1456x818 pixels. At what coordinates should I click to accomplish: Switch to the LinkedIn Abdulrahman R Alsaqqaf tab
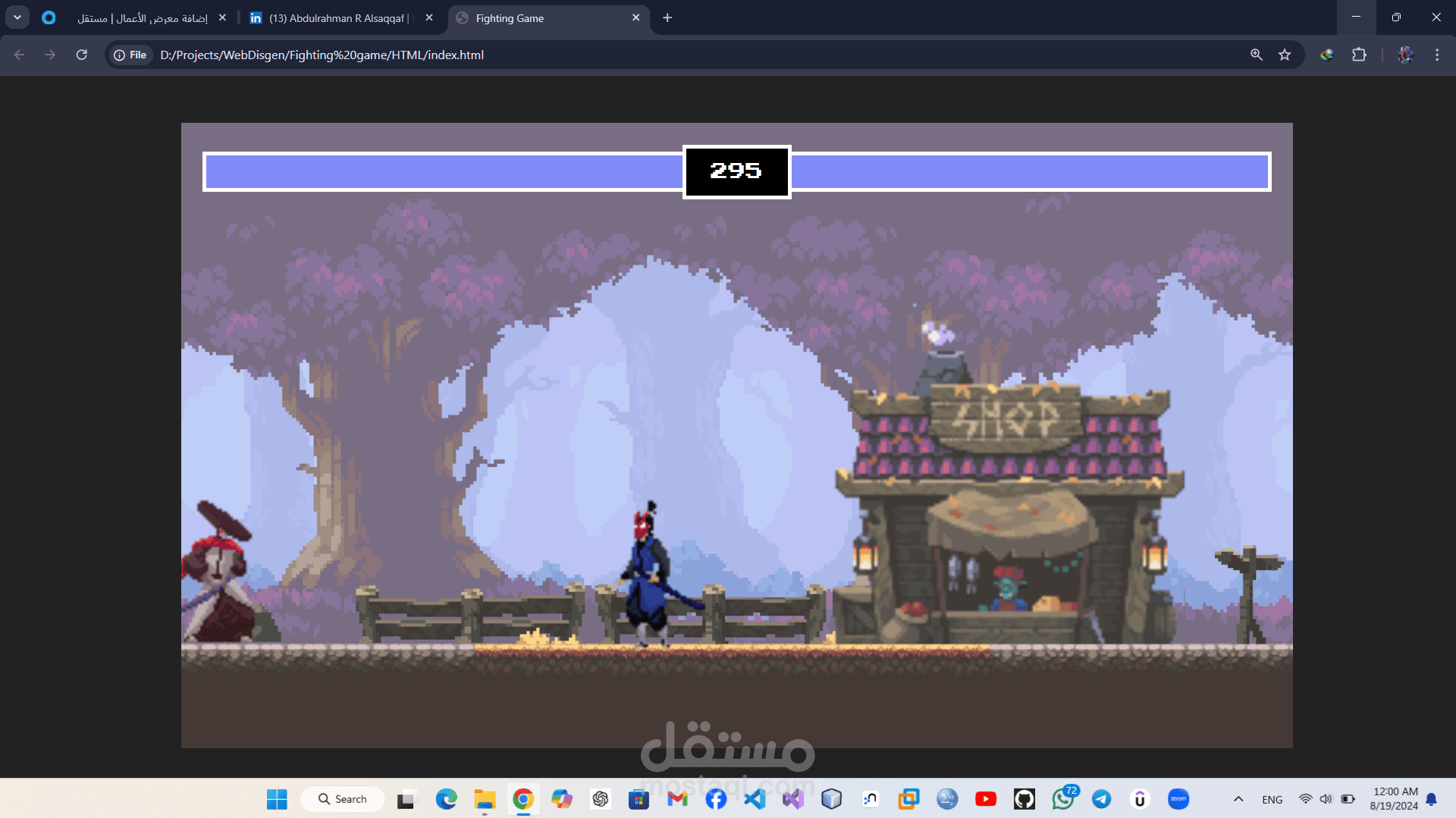coord(341,17)
